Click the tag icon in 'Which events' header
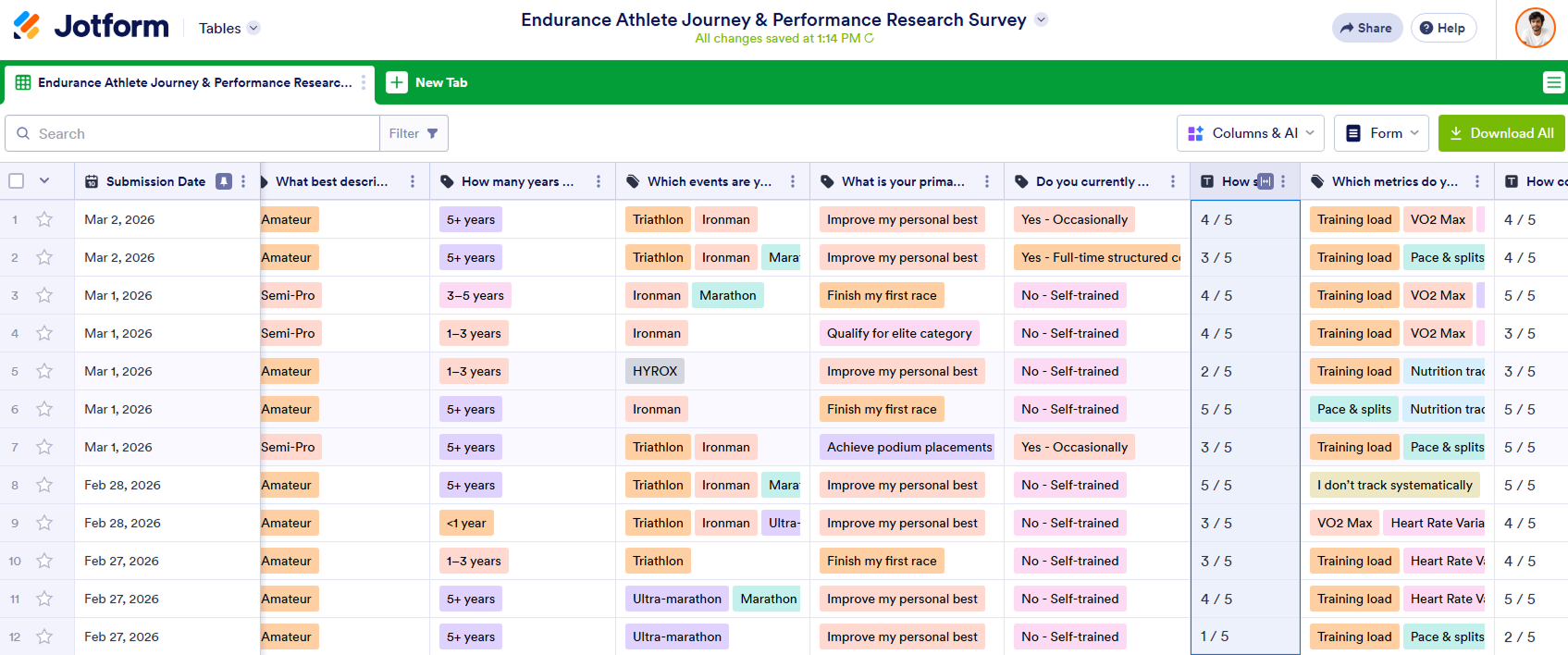 (633, 181)
